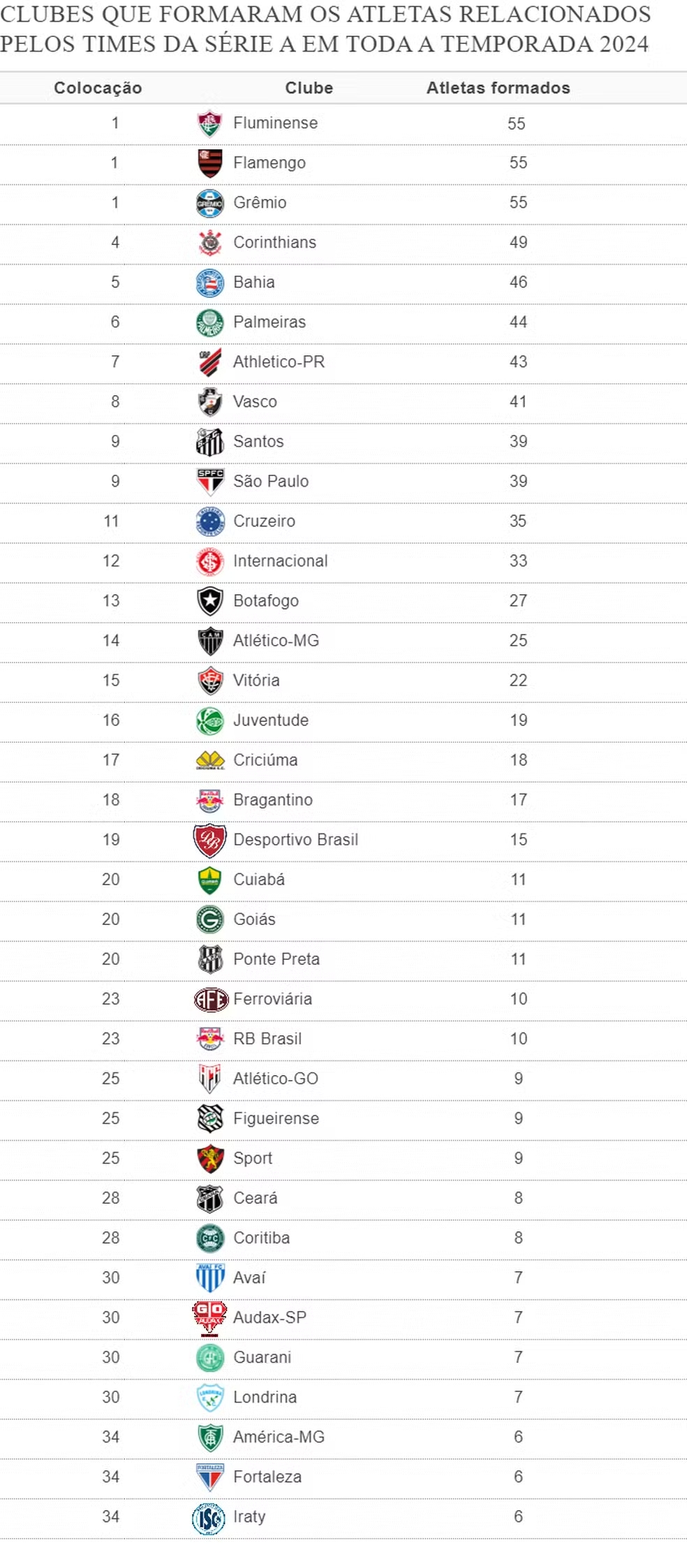687x1568 pixels.
Task: Click Vasco's 41 athletes value
Action: coord(517,402)
